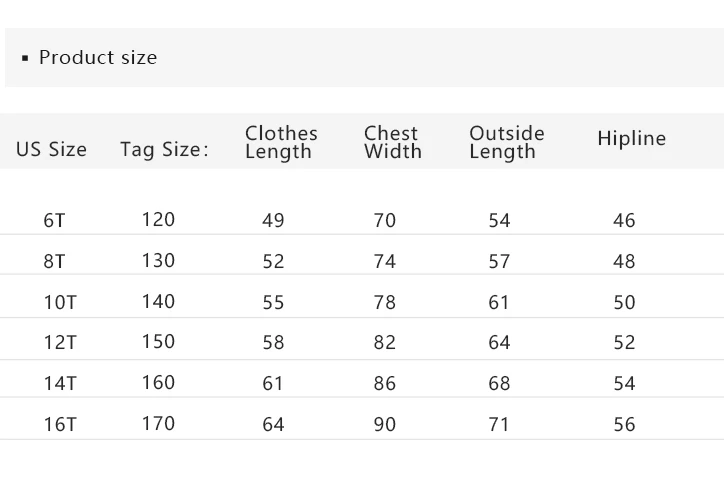Click the 16T US size cell

tap(59, 424)
